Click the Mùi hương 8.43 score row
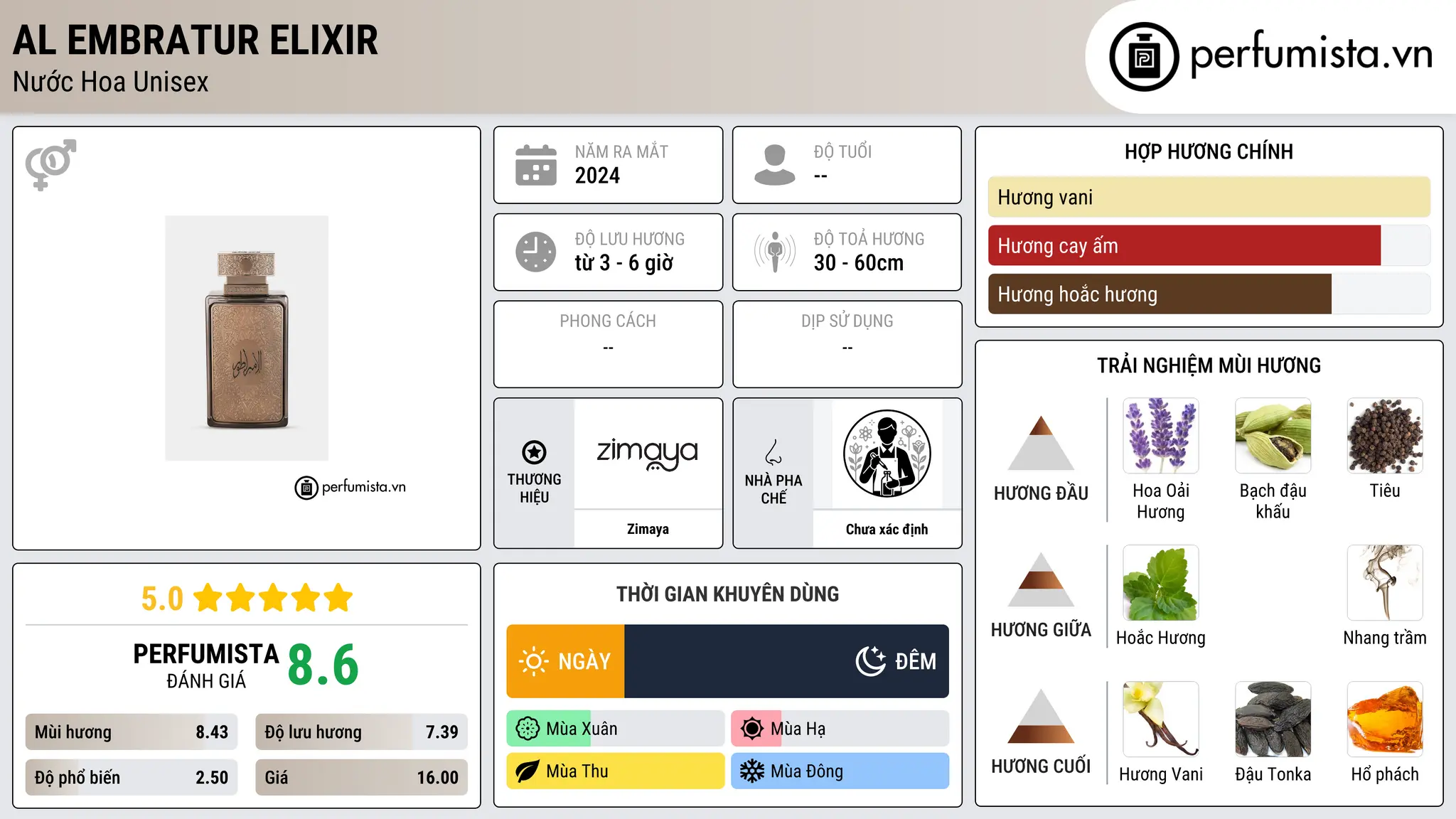Image resolution: width=1456 pixels, height=819 pixels. tap(132, 732)
